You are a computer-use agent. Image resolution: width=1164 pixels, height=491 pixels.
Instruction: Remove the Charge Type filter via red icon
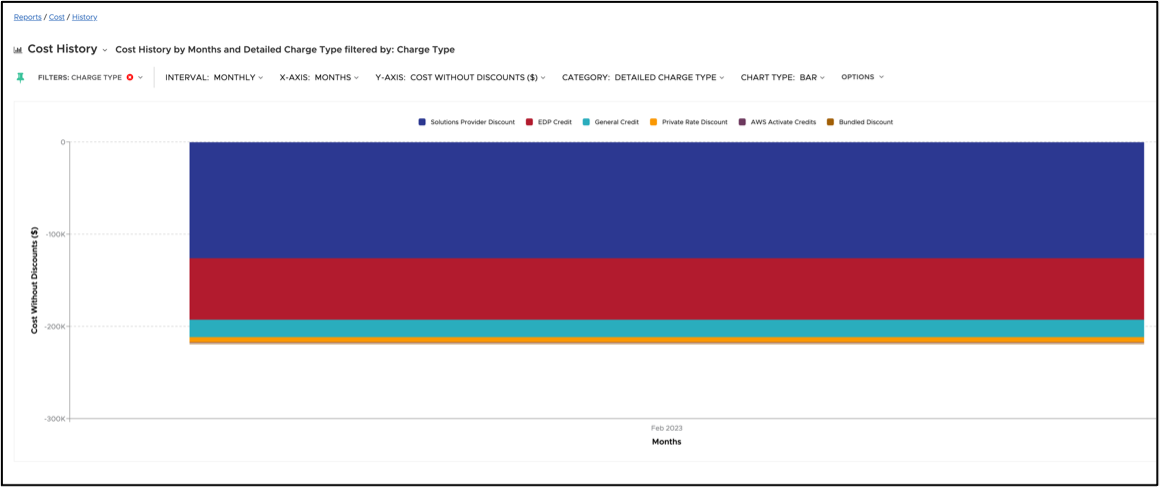click(x=130, y=77)
